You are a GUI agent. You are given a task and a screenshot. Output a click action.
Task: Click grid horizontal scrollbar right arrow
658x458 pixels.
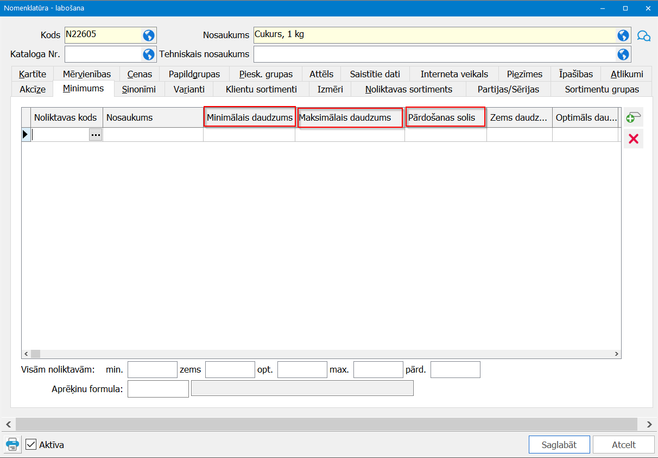[616, 354]
